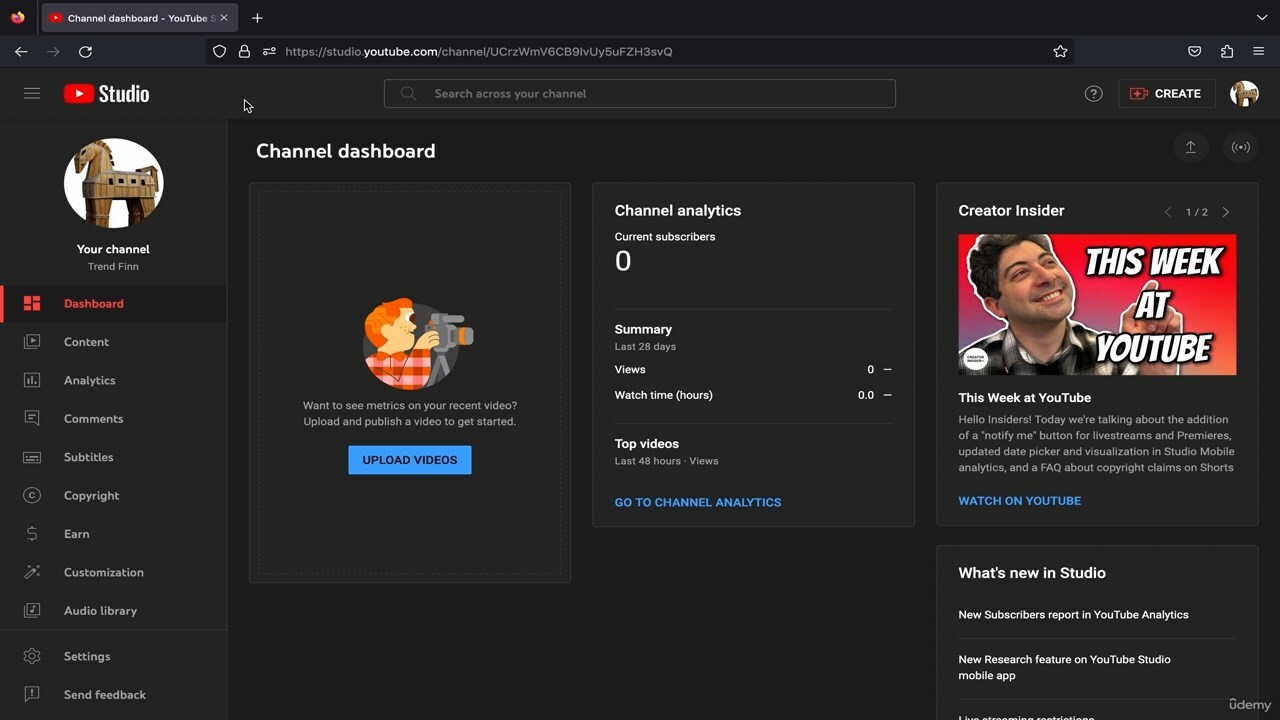This screenshot has height=720, width=1280.
Task: Open the Customization menu item
Action: (x=113, y=572)
